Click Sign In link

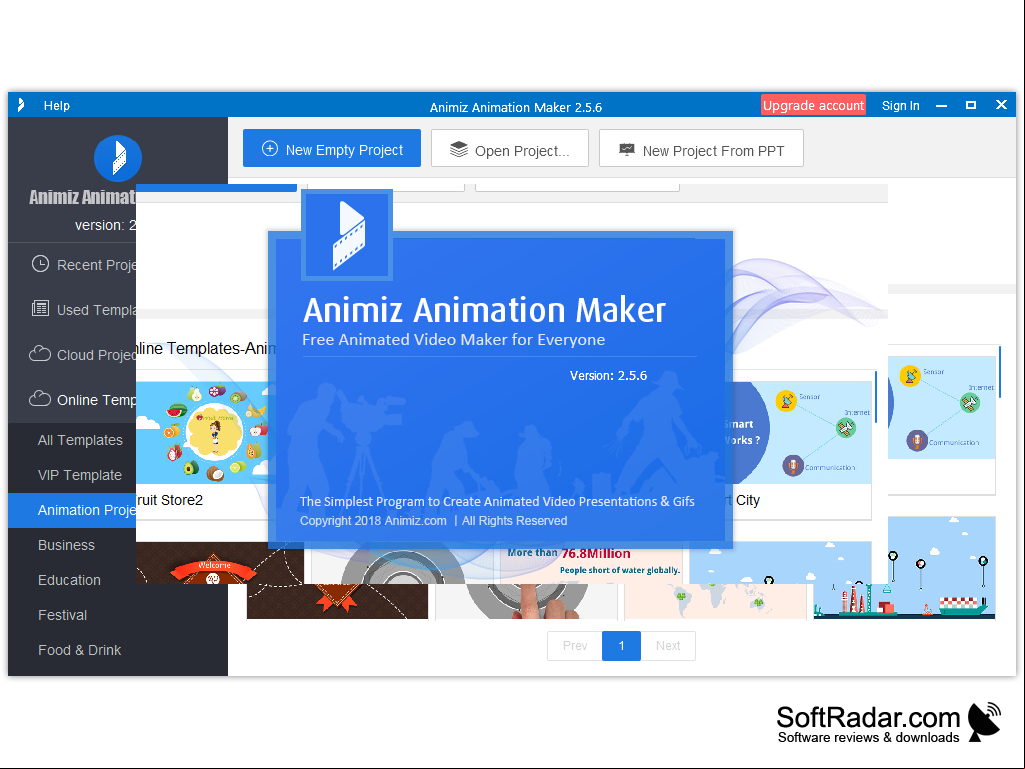pos(900,105)
